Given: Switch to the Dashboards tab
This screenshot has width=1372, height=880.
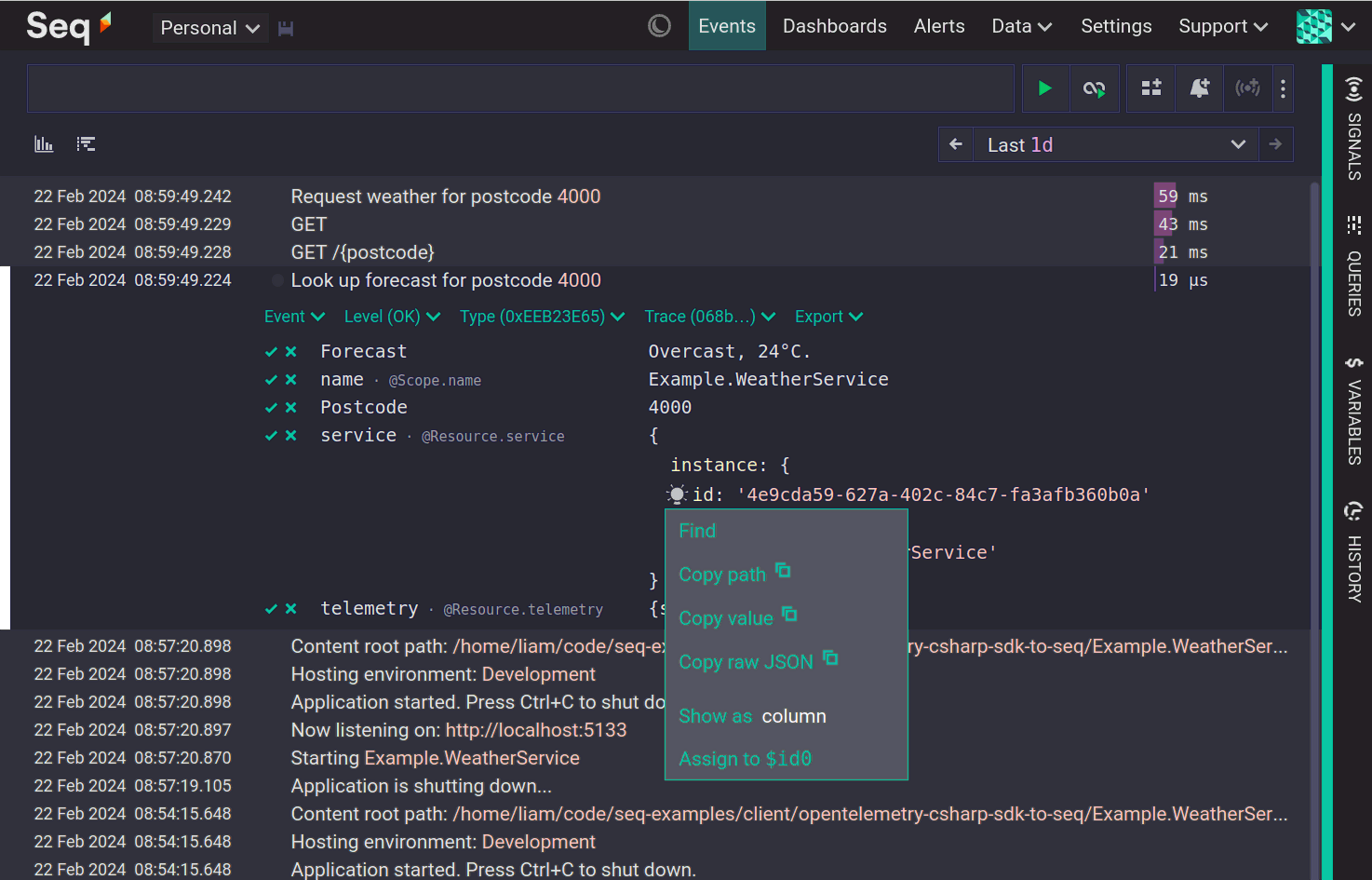Looking at the screenshot, I should tap(835, 26).
